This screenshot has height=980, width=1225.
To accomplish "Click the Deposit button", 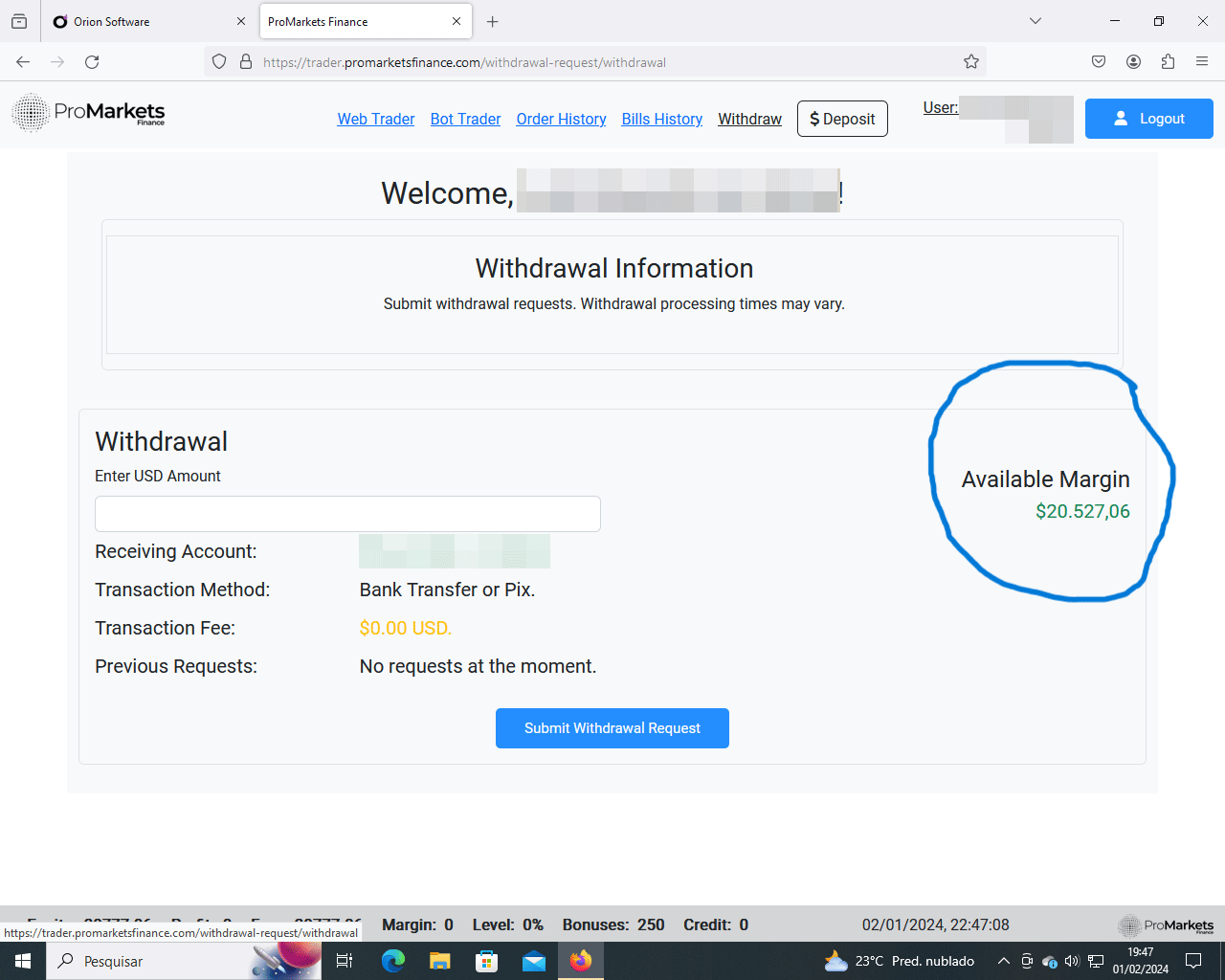I will pyautogui.click(x=842, y=119).
